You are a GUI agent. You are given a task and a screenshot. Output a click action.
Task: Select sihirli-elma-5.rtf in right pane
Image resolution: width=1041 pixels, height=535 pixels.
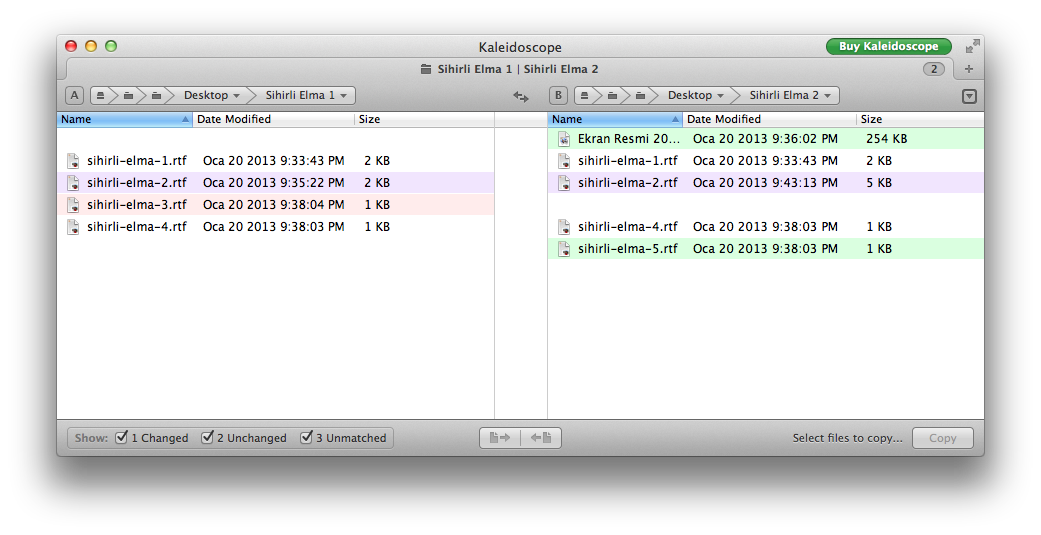coord(627,249)
